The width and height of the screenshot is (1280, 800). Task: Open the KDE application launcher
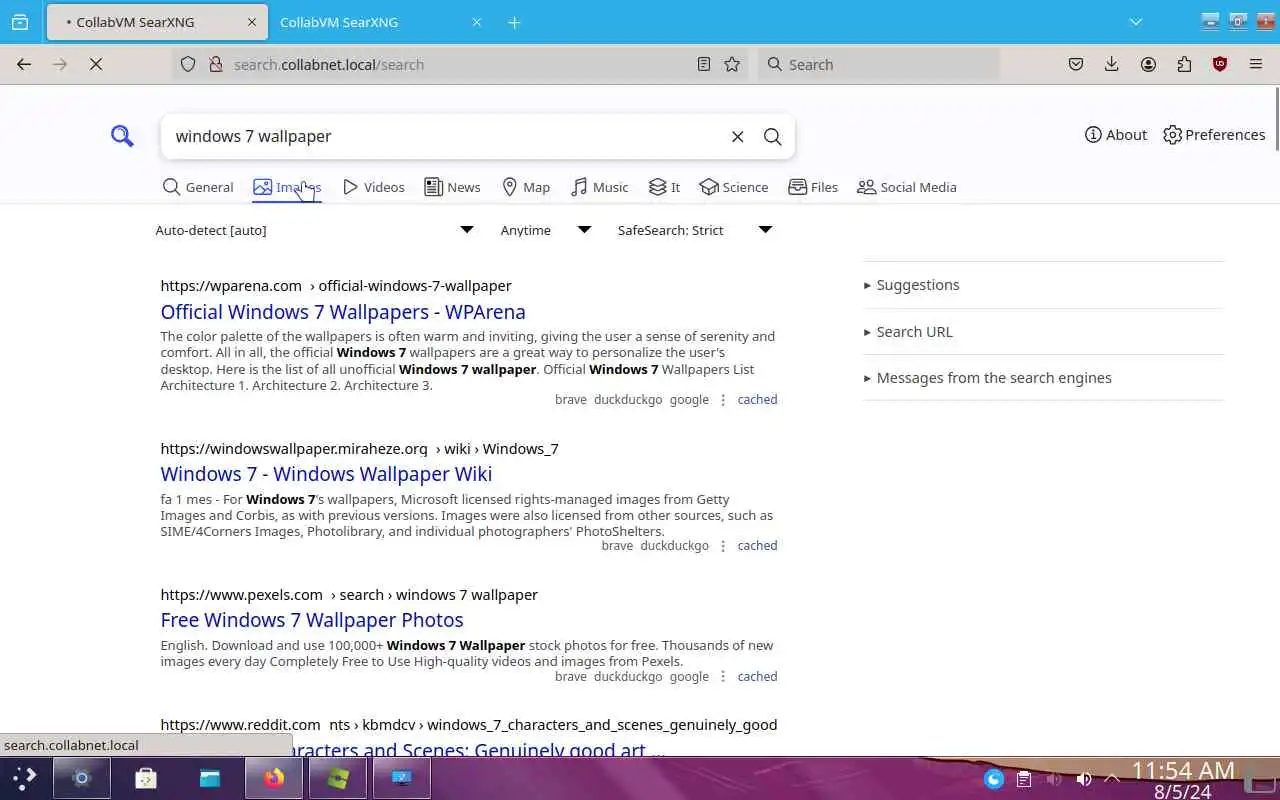pos(25,778)
